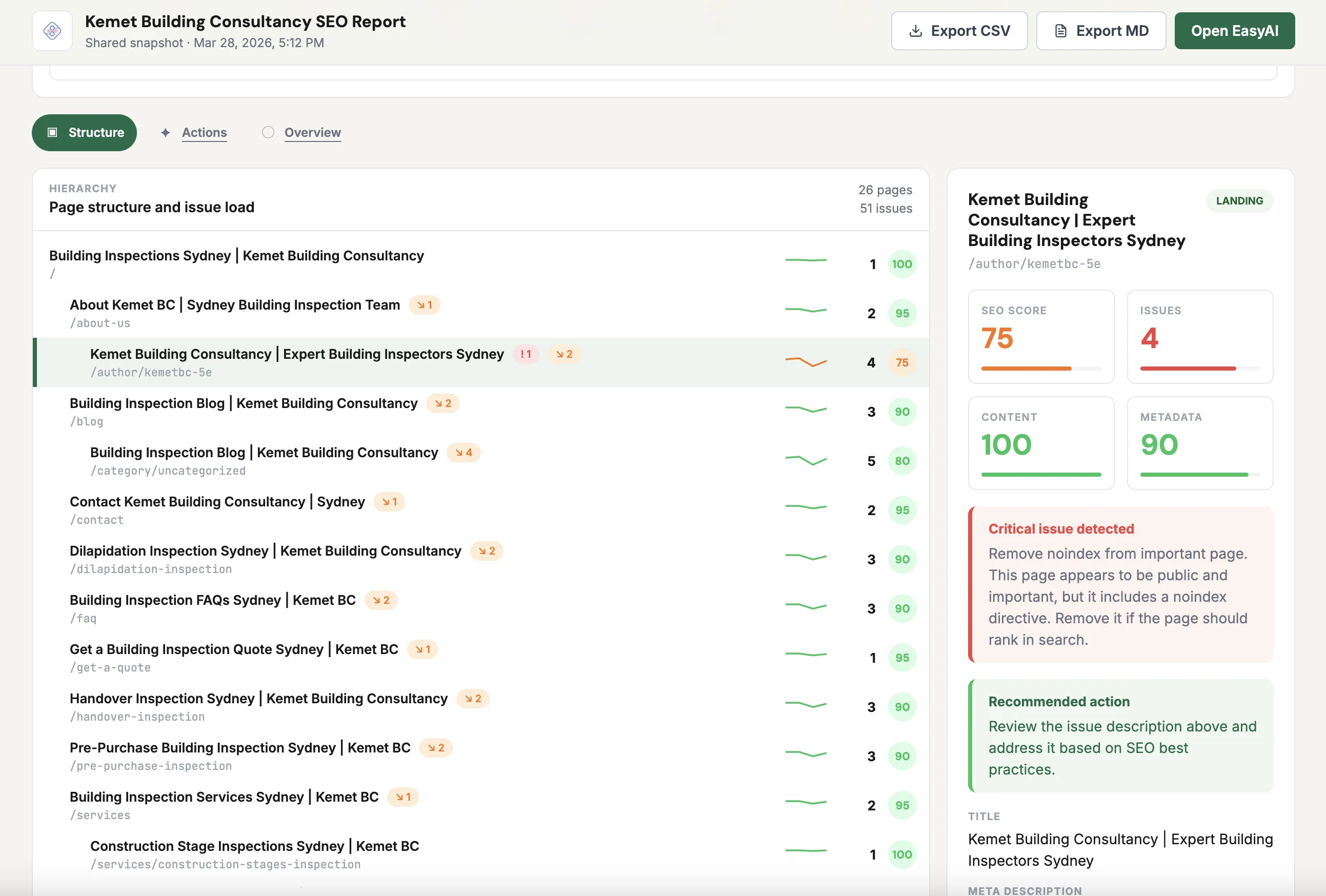This screenshot has height=896, width=1326.
Task: Toggle the active Structure view pill
Action: click(84, 132)
